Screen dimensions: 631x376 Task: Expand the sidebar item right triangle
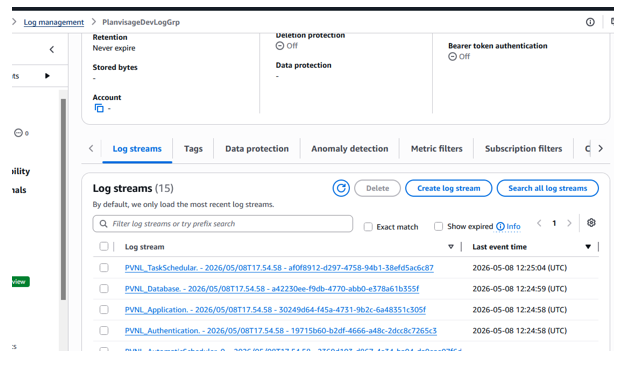pos(47,76)
